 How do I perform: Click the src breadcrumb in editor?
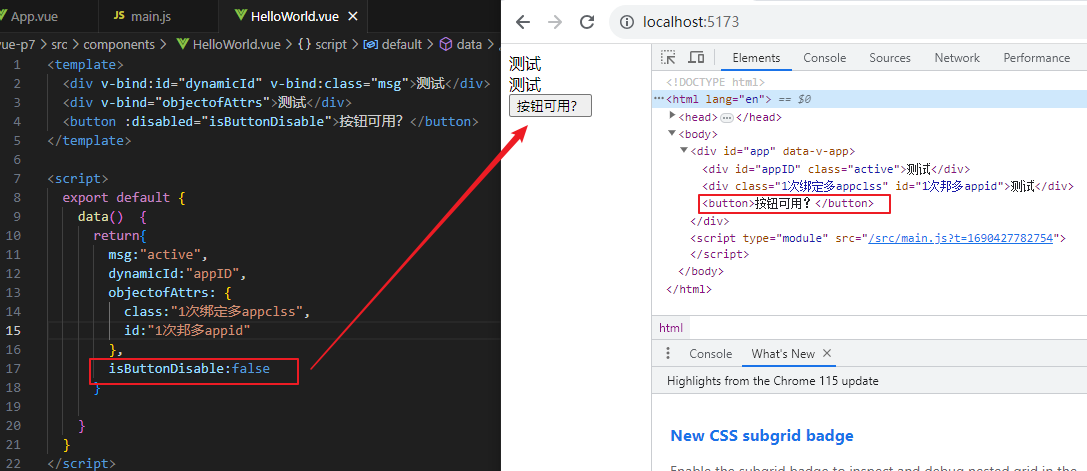(x=58, y=44)
